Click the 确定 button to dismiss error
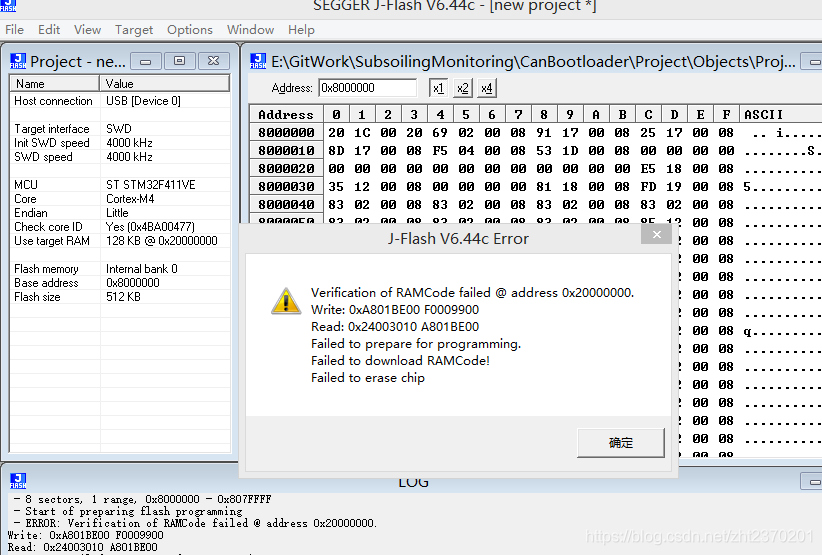This screenshot has height=555, width=822. point(621,443)
